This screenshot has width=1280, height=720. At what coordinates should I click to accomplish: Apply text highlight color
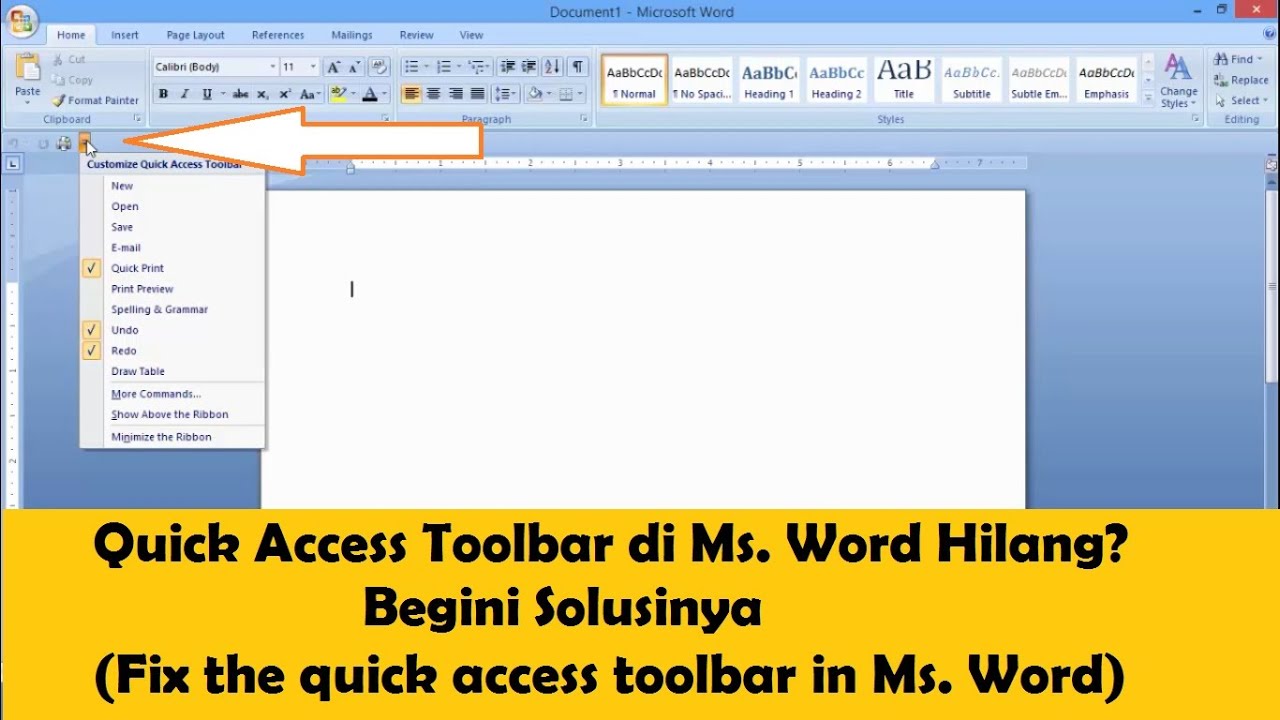[x=338, y=94]
